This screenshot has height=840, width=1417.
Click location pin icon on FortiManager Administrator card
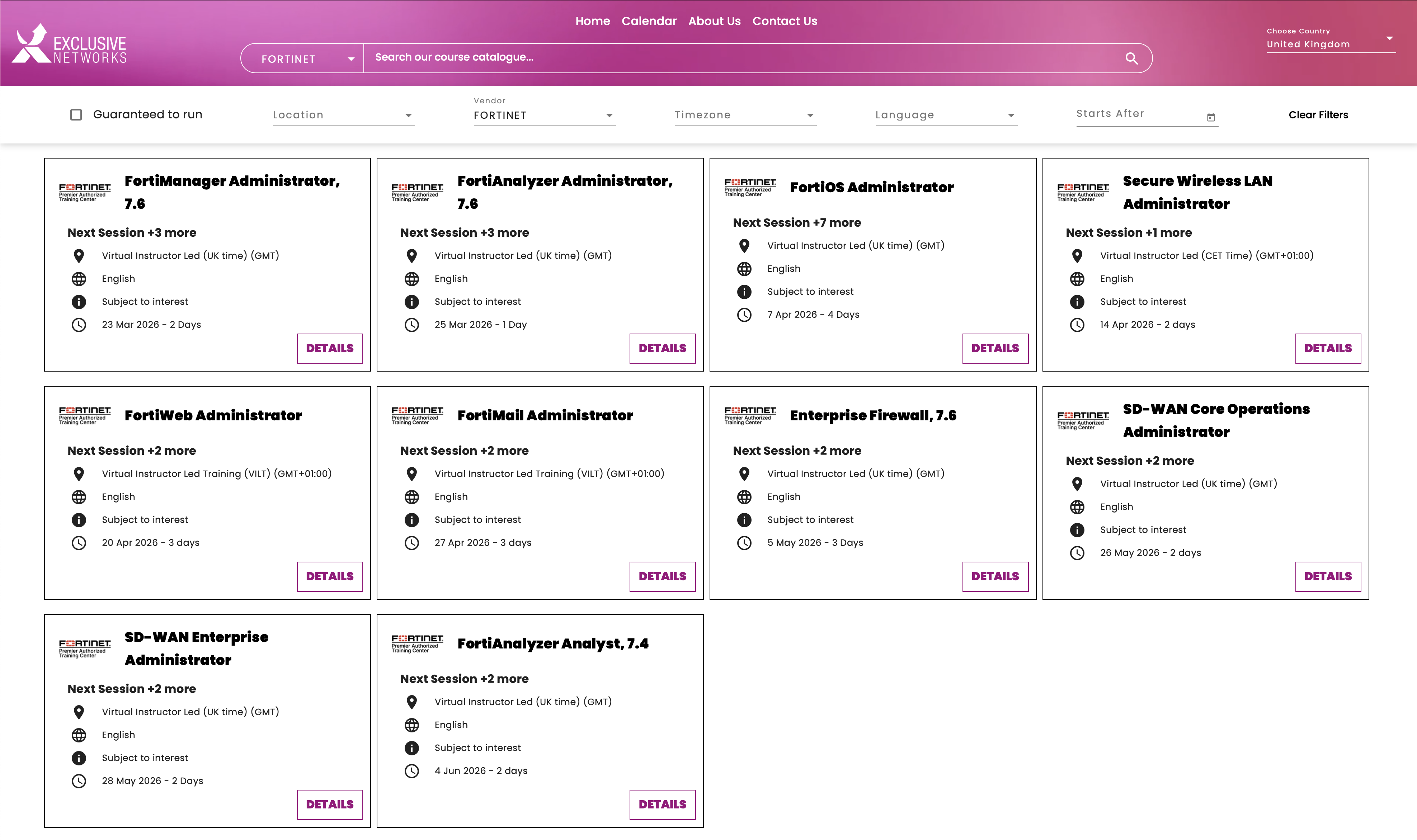[x=79, y=256]
